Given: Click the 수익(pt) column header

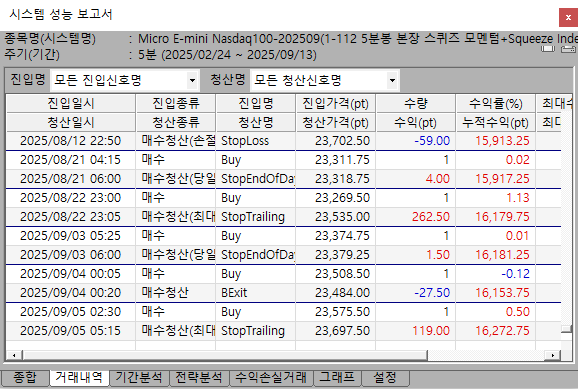Looking at the screenshot, I should (x=416, y=122).
